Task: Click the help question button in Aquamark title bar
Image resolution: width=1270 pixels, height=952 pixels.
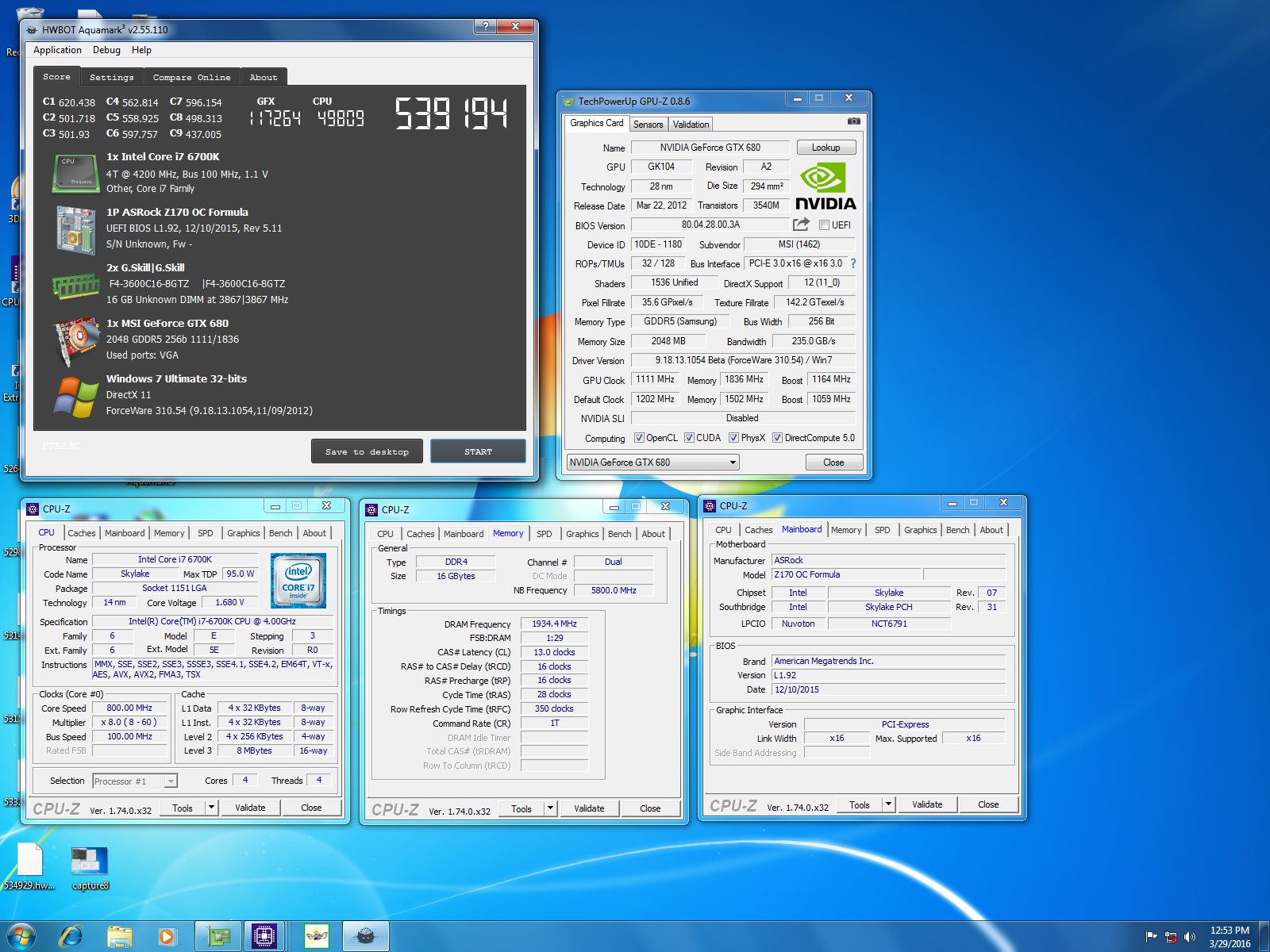Action: (x=485, y=26)
